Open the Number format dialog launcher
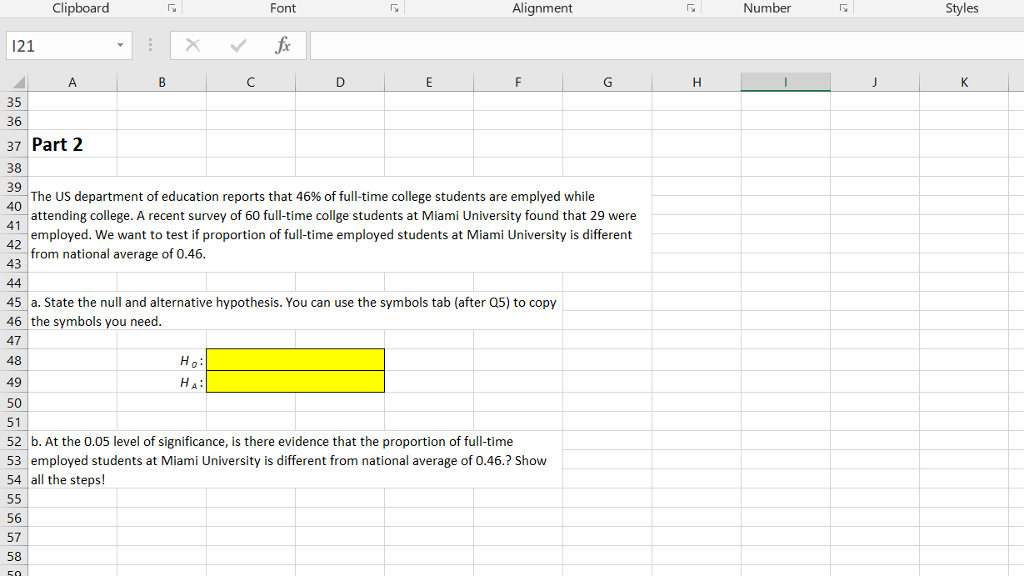1024x576 pixels. click(843, 8)
